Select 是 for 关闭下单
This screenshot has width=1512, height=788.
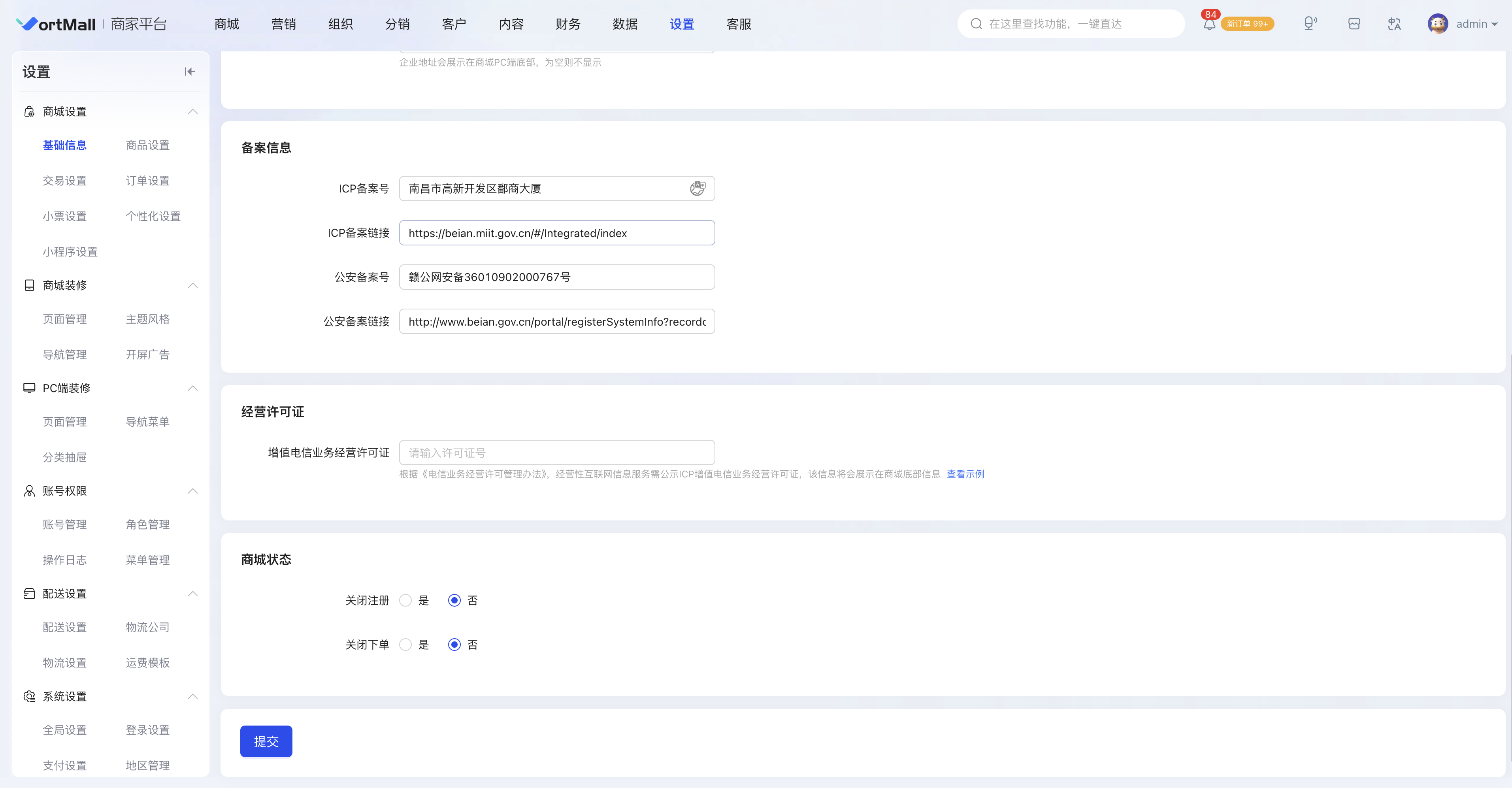pos(405,645)
